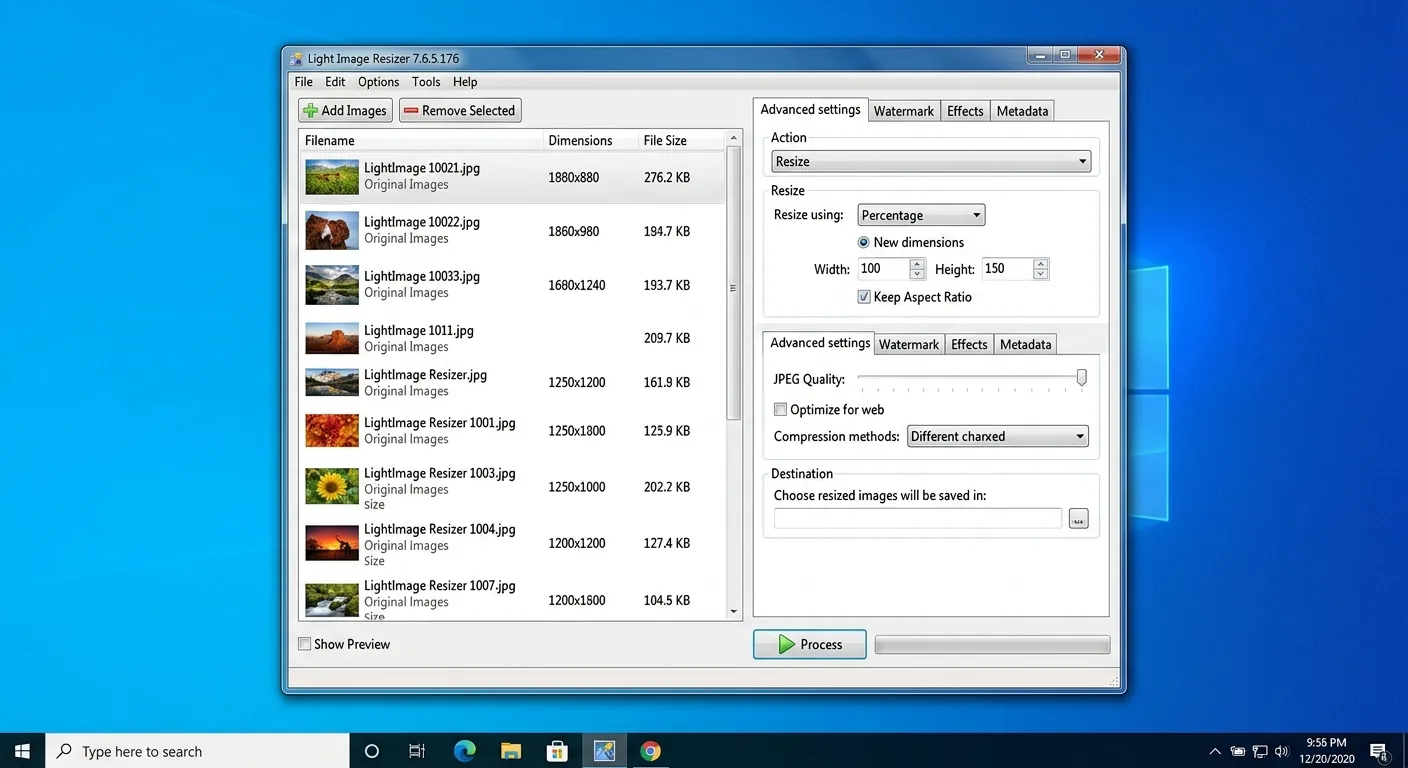1408x768 pixels.
Task: Open Watermark tab above JPEG Quality
Action: point(909,344)
